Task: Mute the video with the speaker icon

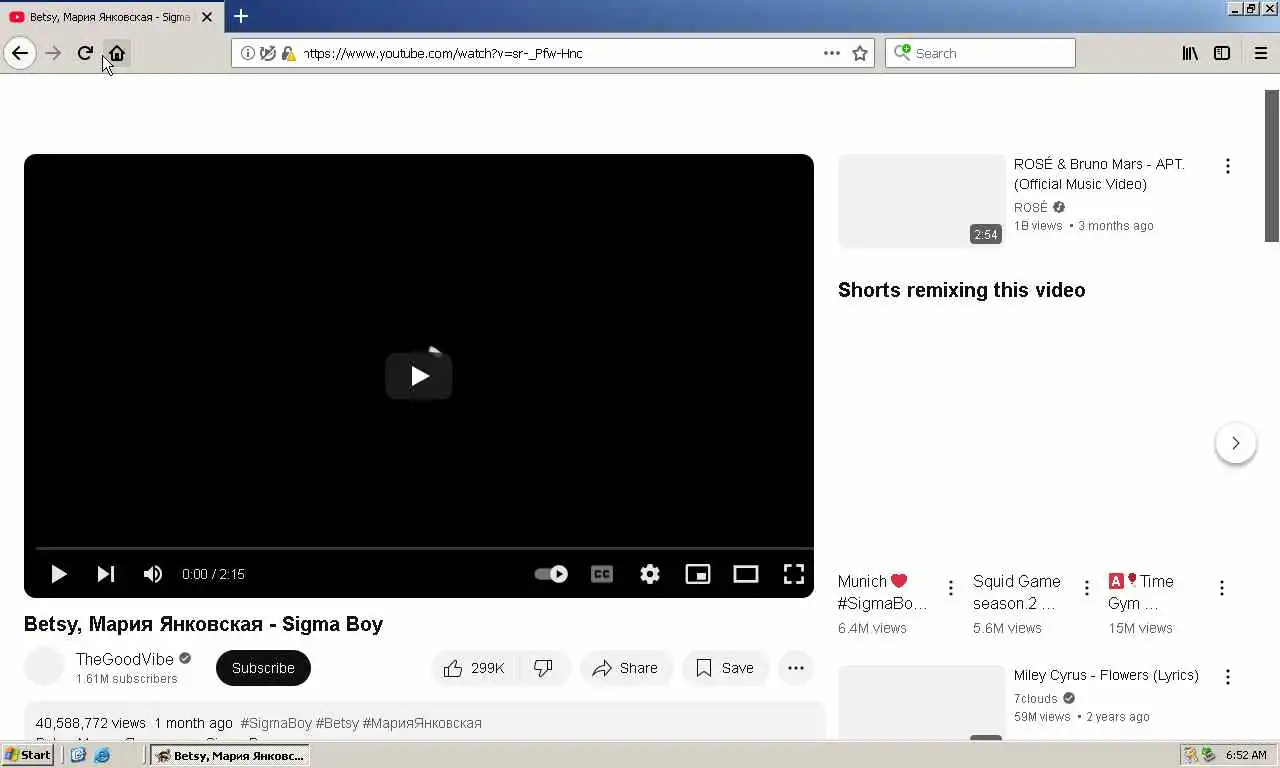Action: tap(152, 574)
